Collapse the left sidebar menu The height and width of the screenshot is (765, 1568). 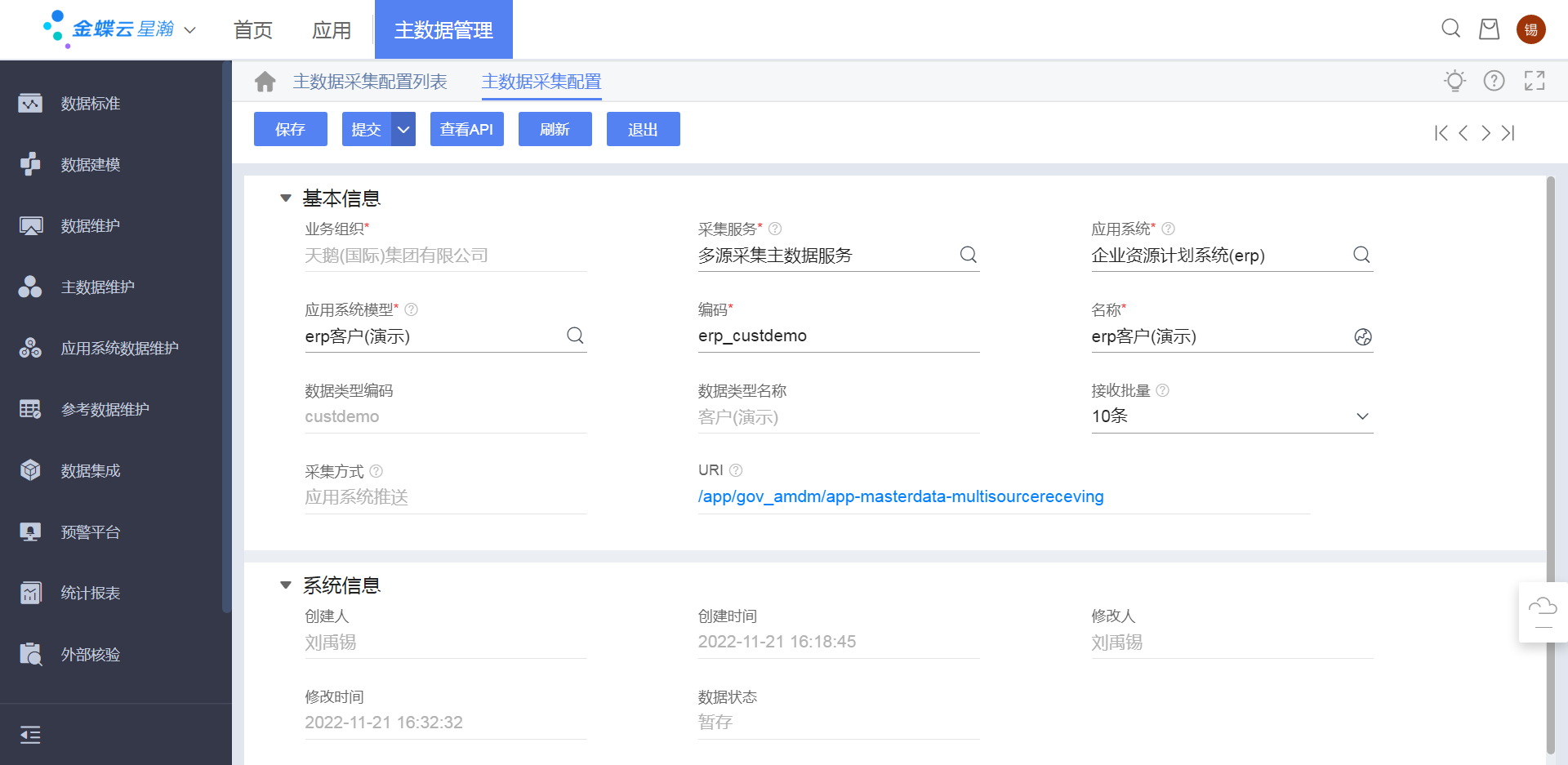(x=30, y=735)
